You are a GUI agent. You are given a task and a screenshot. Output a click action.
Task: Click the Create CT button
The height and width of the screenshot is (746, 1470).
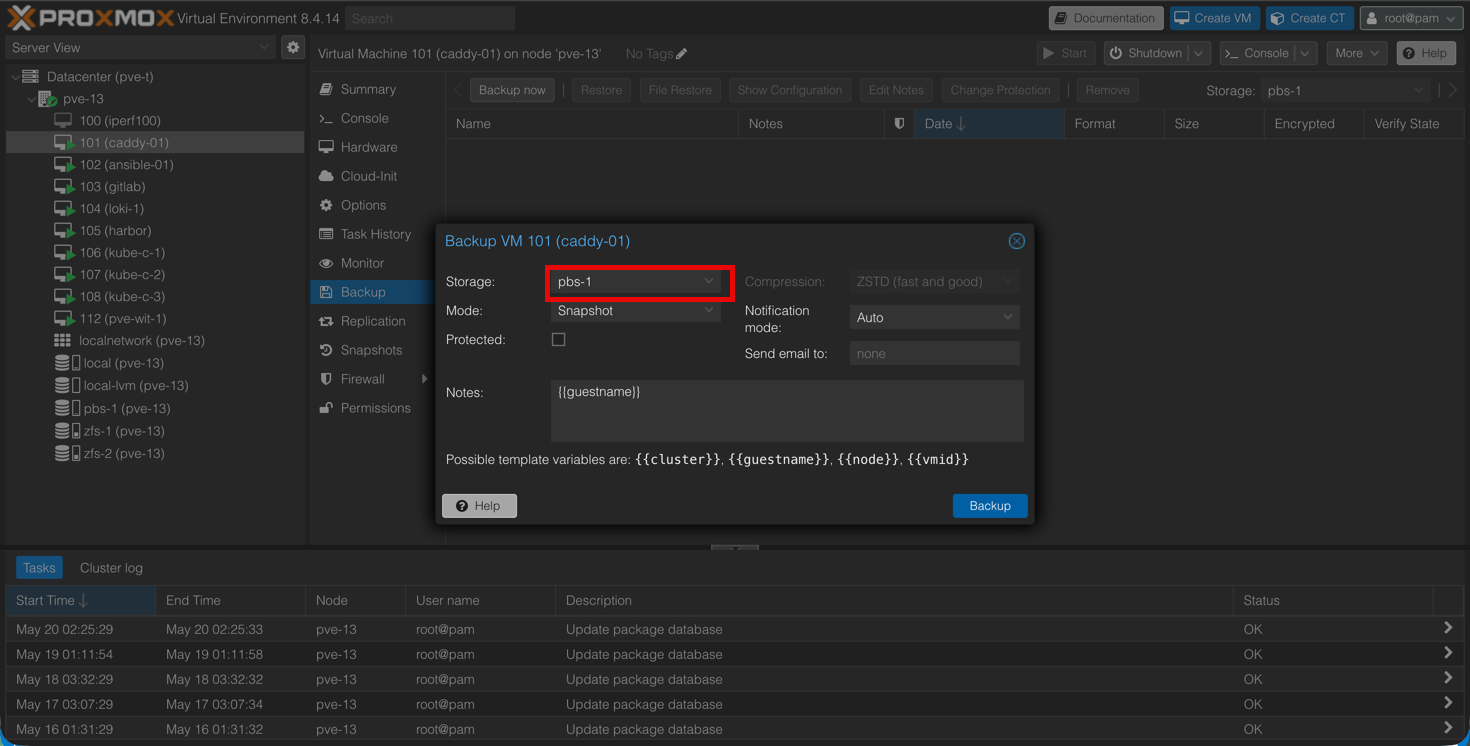coord(1309,18)
